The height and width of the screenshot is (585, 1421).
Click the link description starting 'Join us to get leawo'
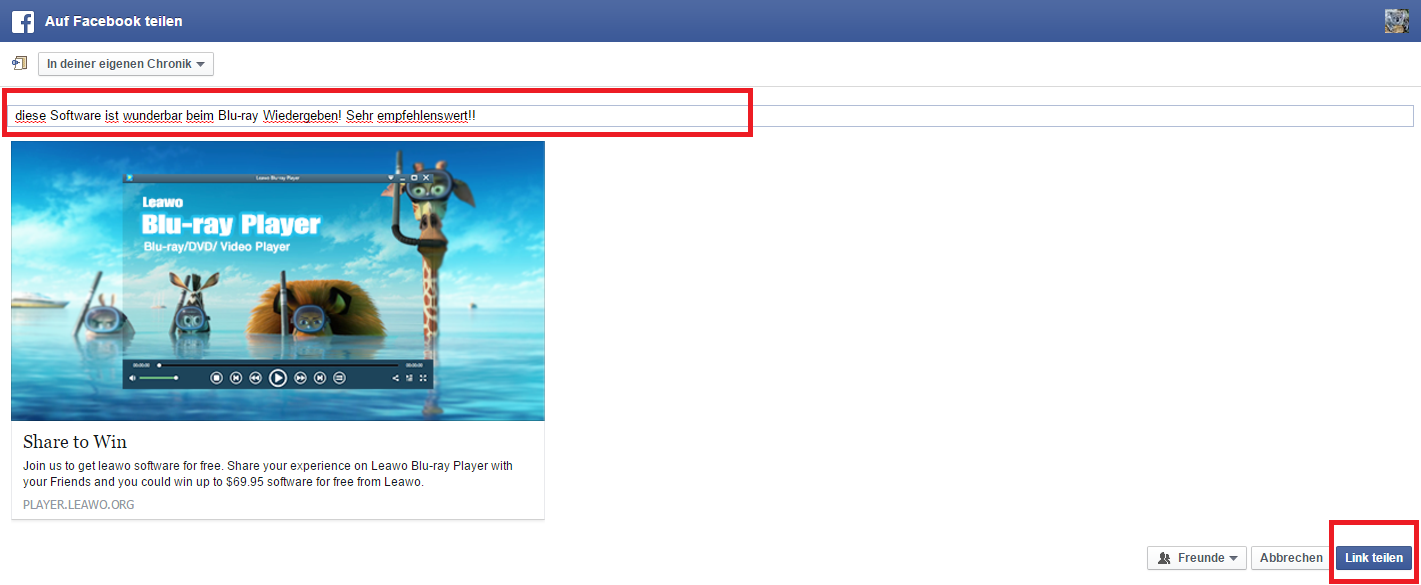coord(268,474)
